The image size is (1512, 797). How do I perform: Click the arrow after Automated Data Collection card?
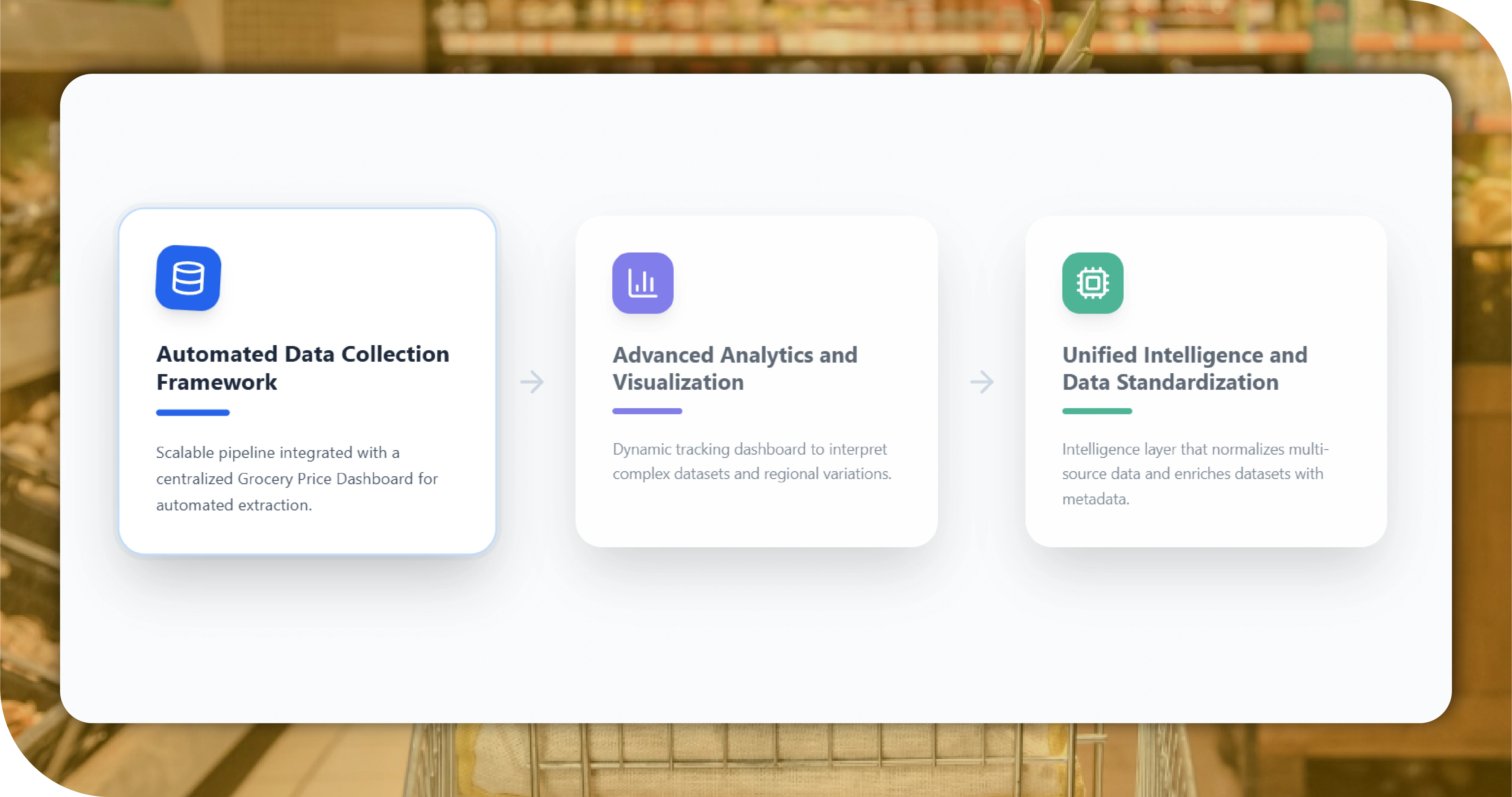pos(532,382)
